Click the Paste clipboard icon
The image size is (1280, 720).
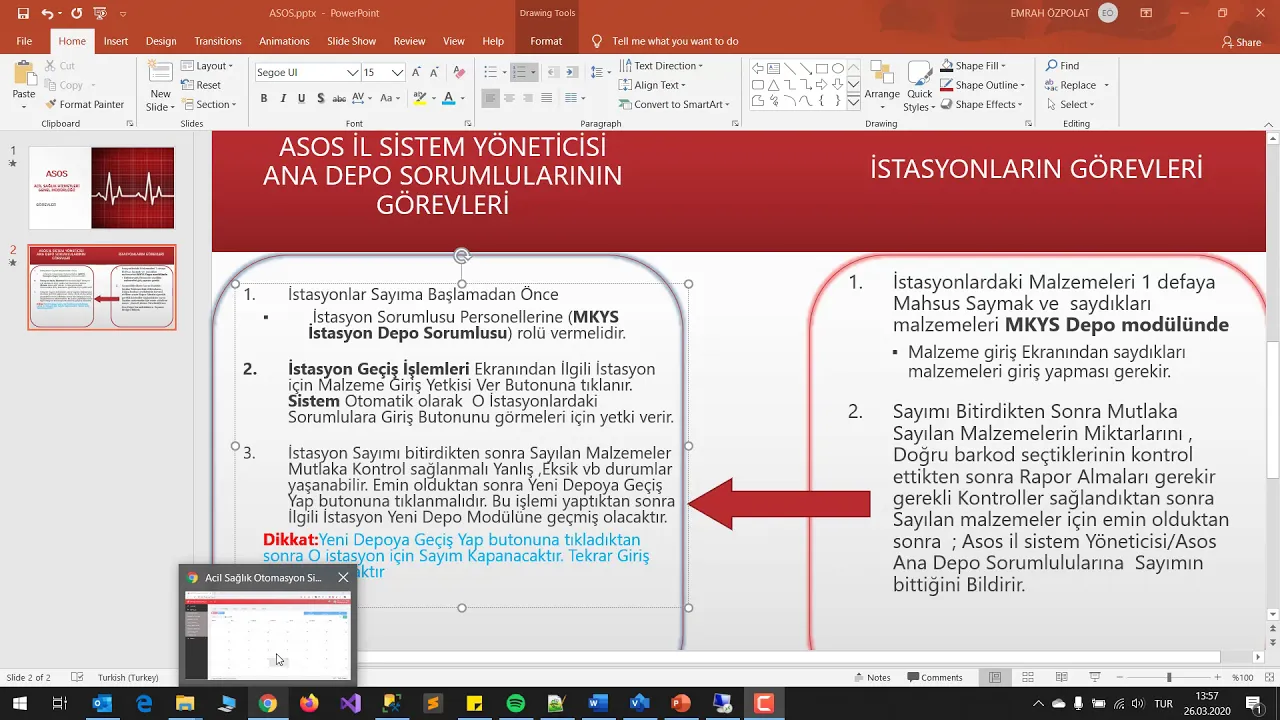tap(24, 73)
